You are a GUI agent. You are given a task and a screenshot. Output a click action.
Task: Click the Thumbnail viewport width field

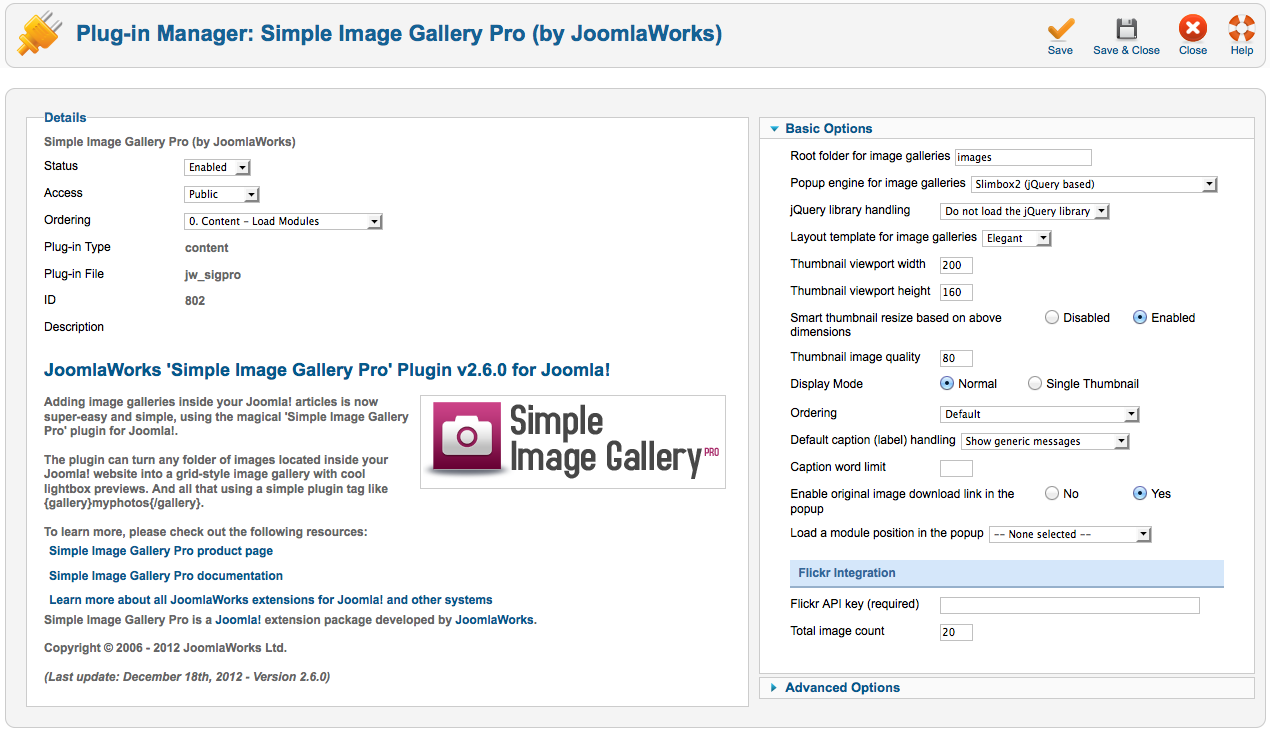(956, 265)
